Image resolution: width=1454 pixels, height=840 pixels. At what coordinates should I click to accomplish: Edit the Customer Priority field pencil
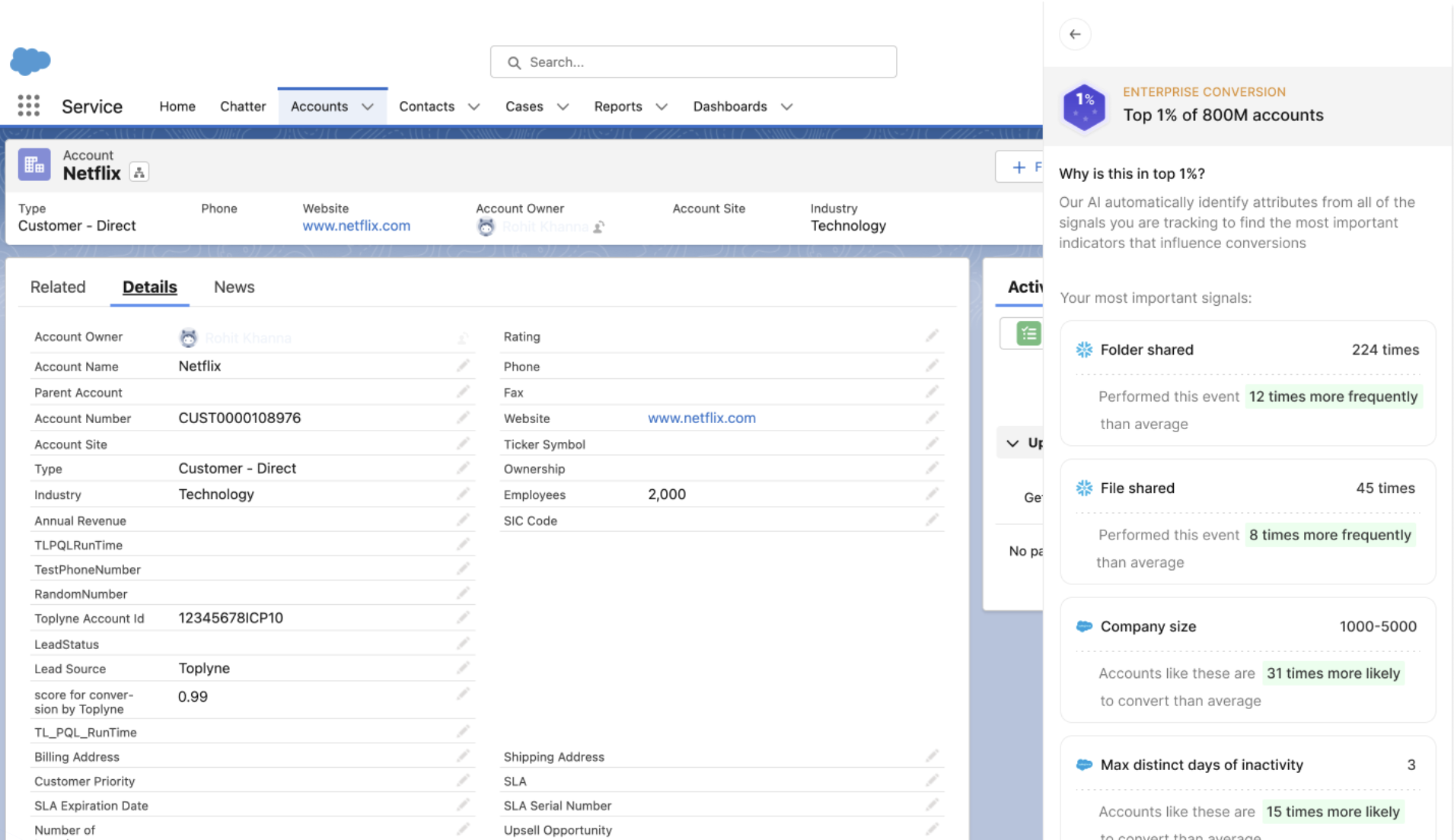point(463,780)
